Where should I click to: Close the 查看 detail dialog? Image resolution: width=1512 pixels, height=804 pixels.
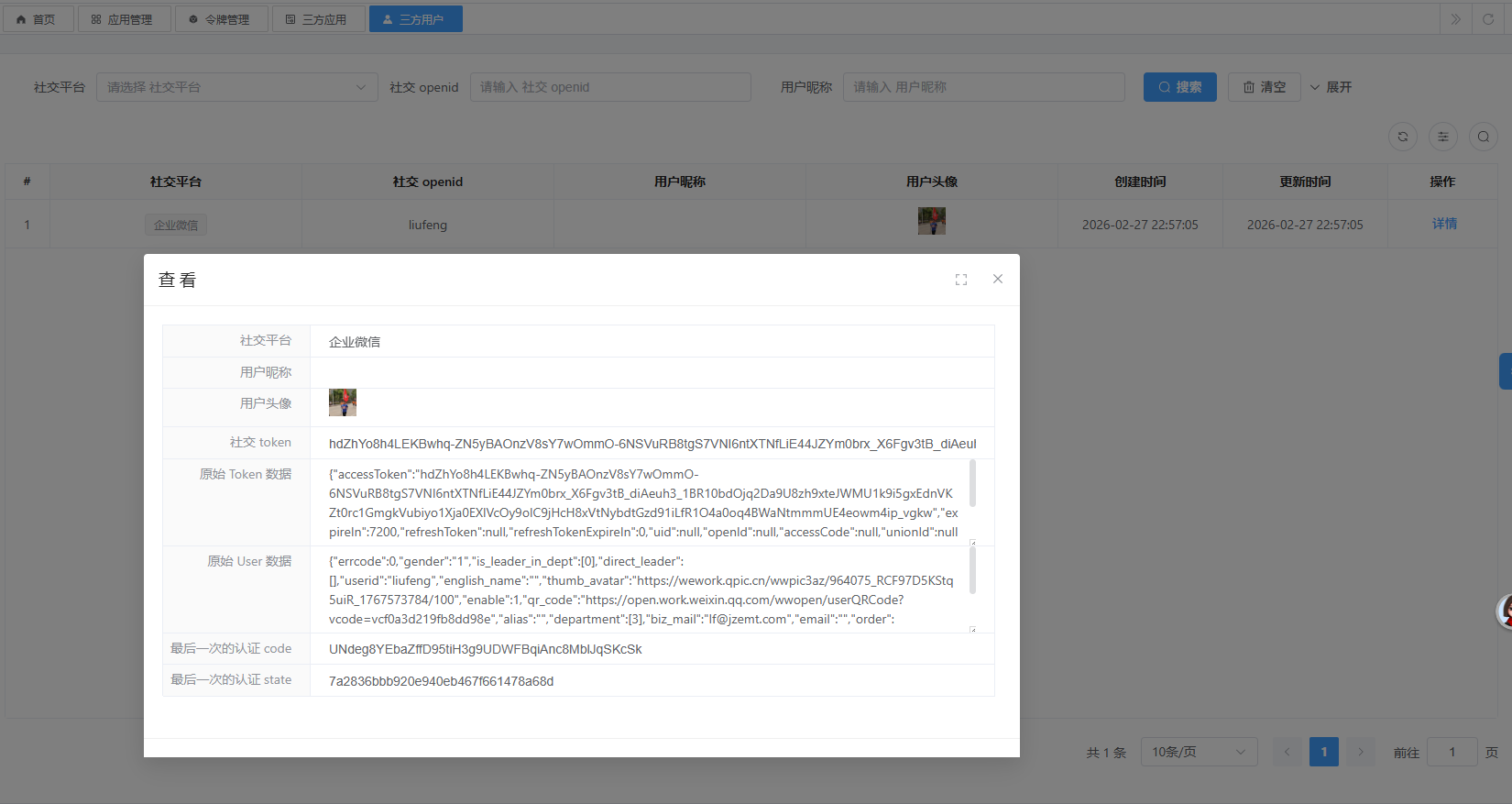point(997,279)
